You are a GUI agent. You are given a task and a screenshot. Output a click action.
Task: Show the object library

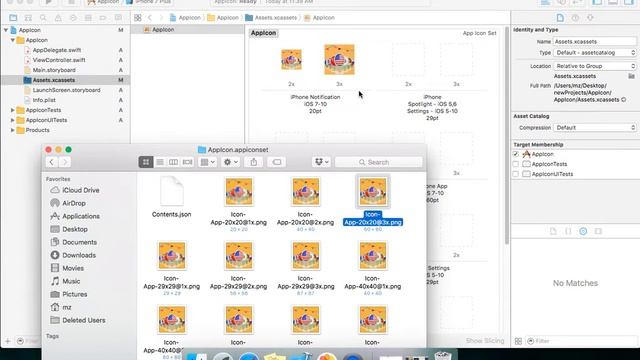(583, 231)
